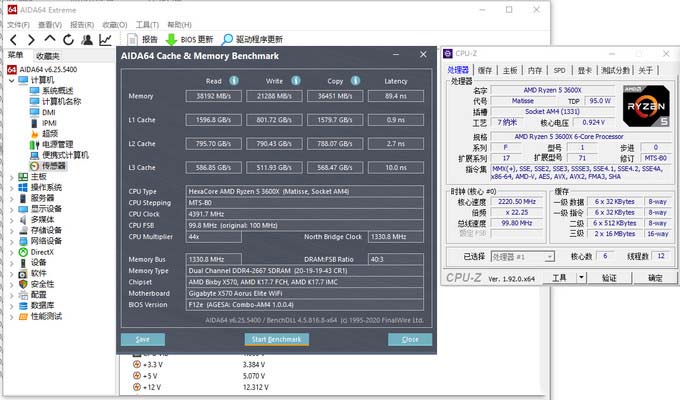Expand the 多媒体 tree node

(12, 220)
